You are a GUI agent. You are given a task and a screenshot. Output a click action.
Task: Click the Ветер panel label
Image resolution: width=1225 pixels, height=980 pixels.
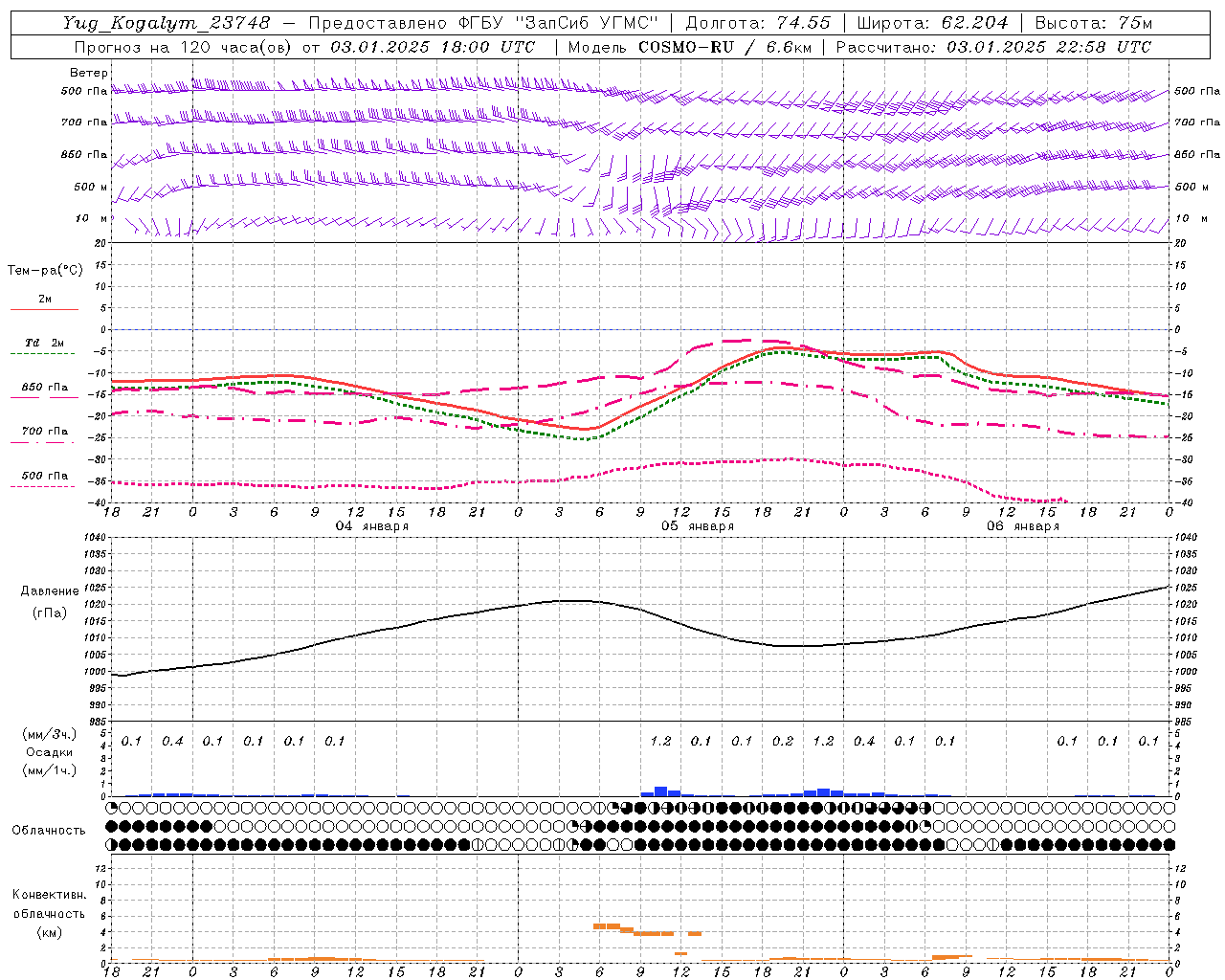pos(89,73)
